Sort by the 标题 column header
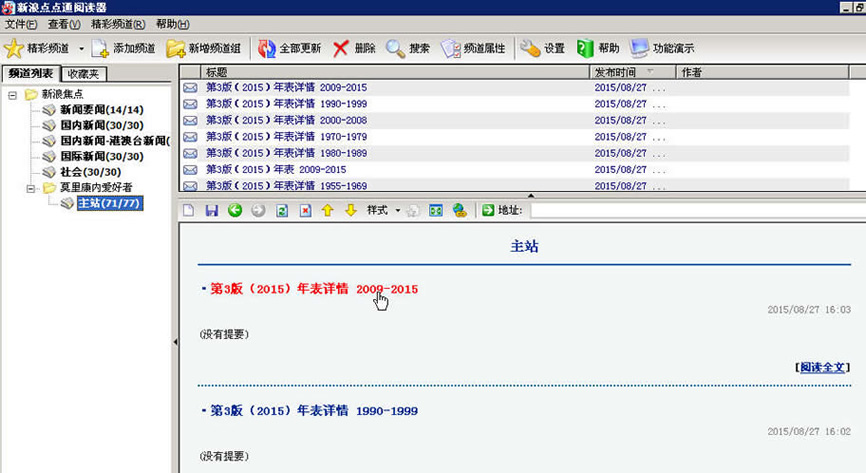 tap(395, 72)
